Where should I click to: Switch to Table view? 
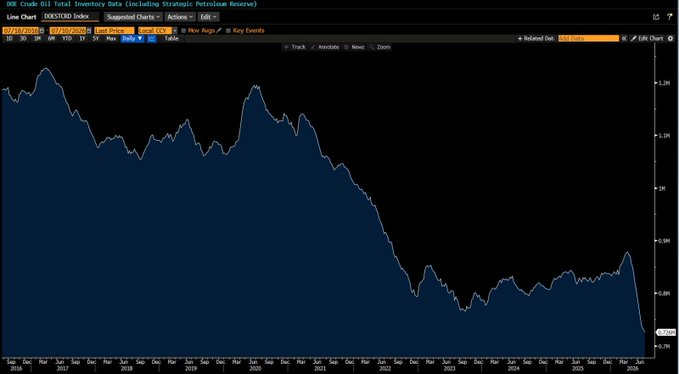pos(171,39)
